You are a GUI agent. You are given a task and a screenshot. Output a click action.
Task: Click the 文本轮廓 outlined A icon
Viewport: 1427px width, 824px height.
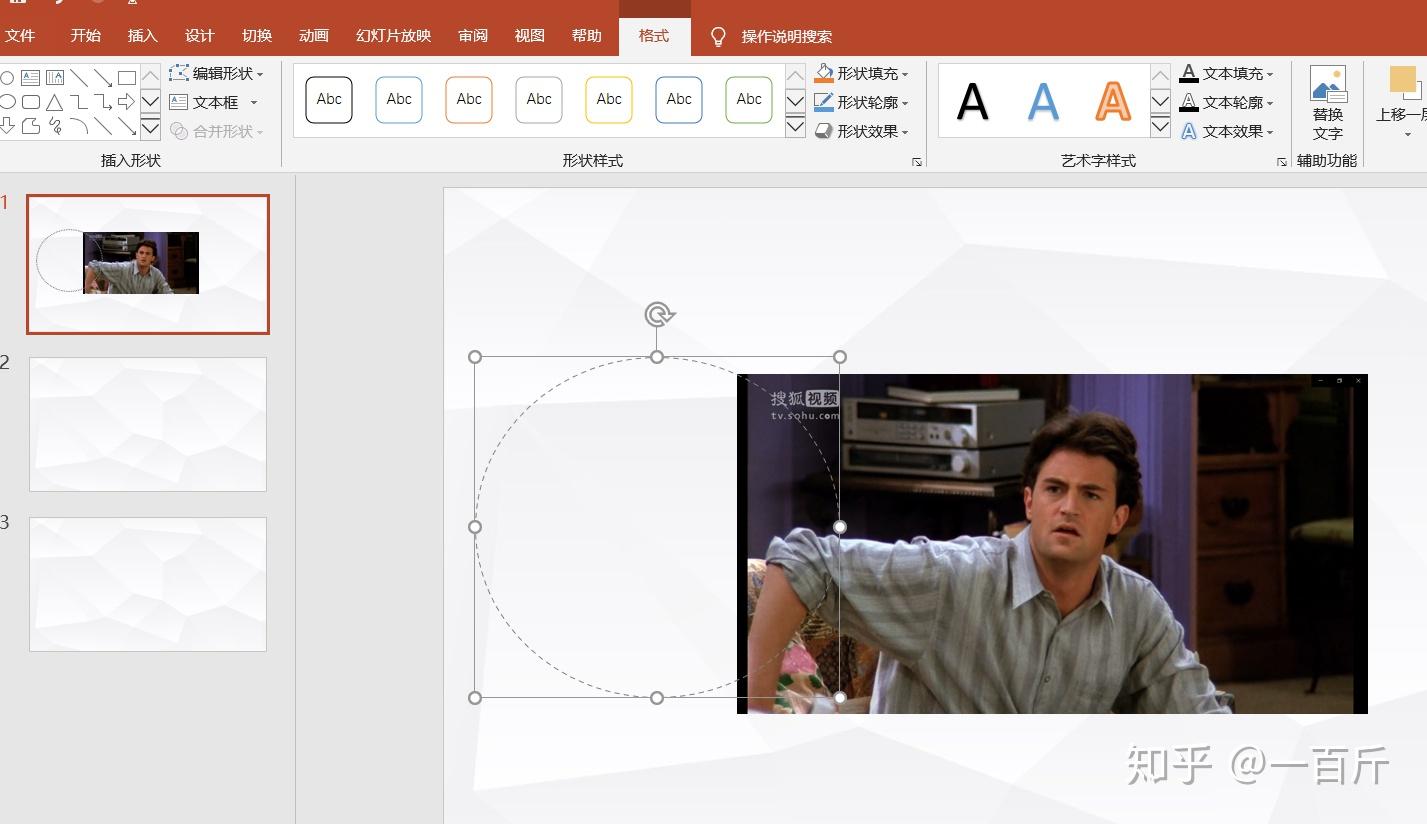point(1188,102)
